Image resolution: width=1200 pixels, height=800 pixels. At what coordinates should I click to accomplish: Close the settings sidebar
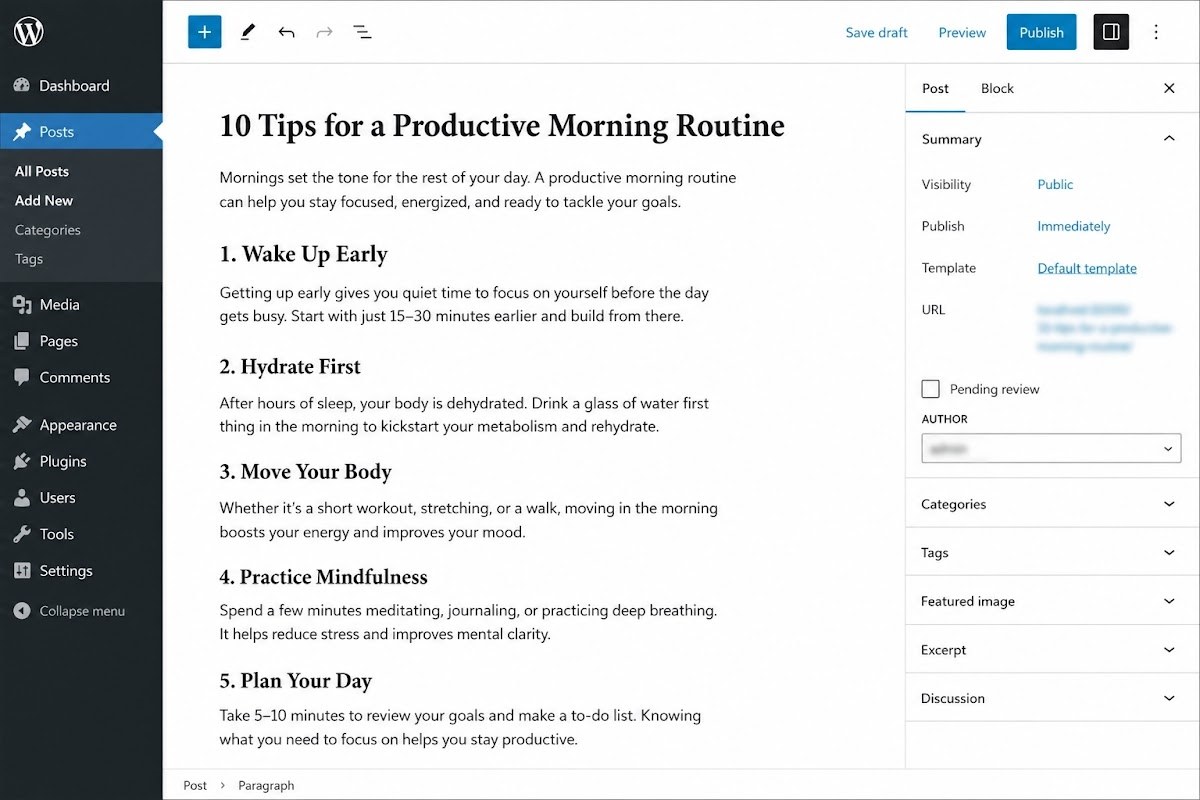click(1169, 88)
